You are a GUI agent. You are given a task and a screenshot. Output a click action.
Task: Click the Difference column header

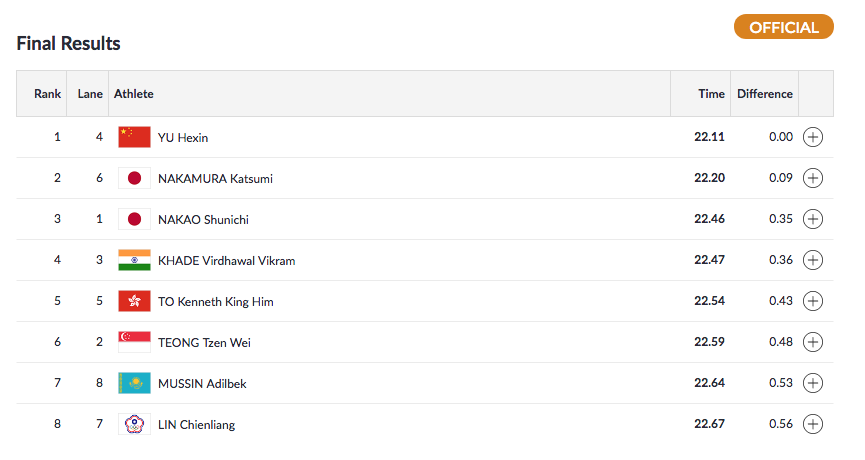[765, 94]
